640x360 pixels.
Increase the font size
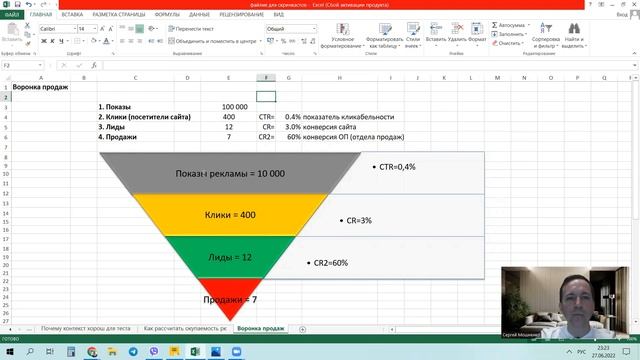pos(102,29)
